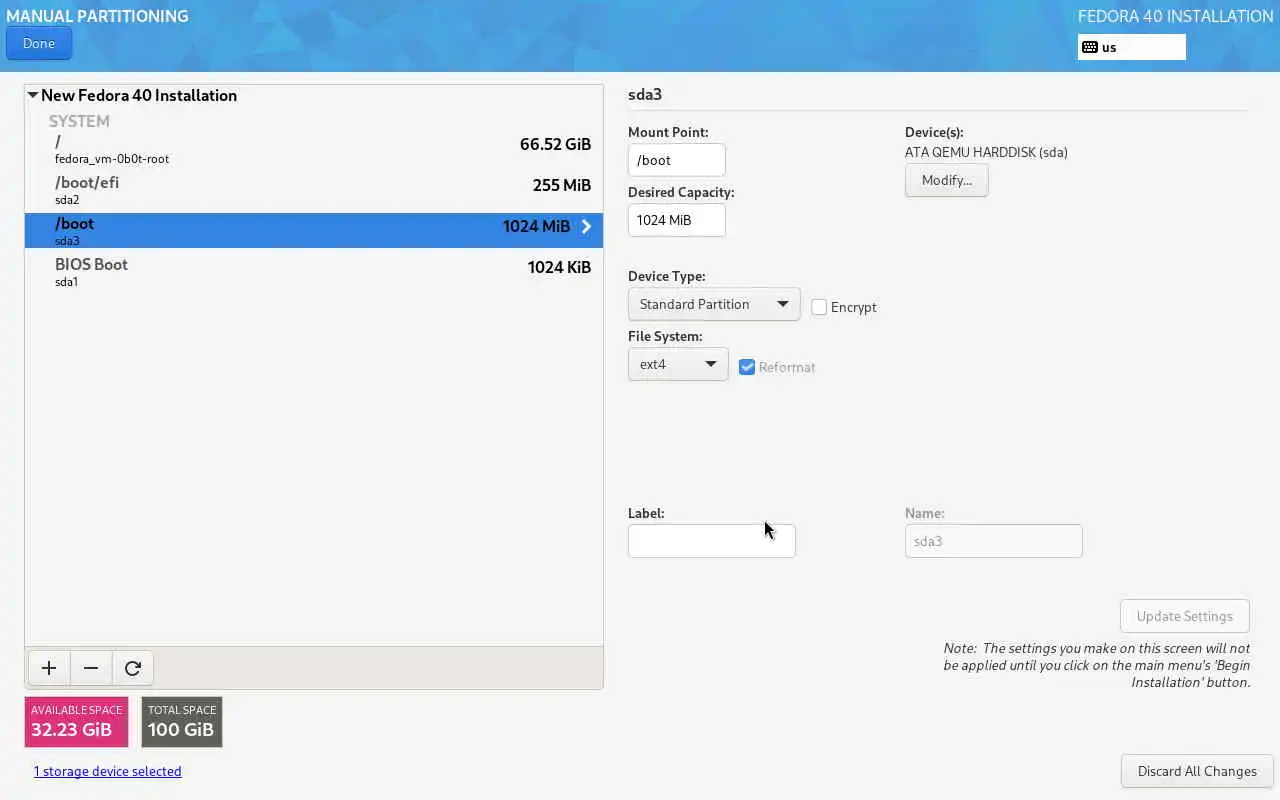Collapse the New Fedora 40 Installation tree
1280x800 pixels.
(33, 95)
